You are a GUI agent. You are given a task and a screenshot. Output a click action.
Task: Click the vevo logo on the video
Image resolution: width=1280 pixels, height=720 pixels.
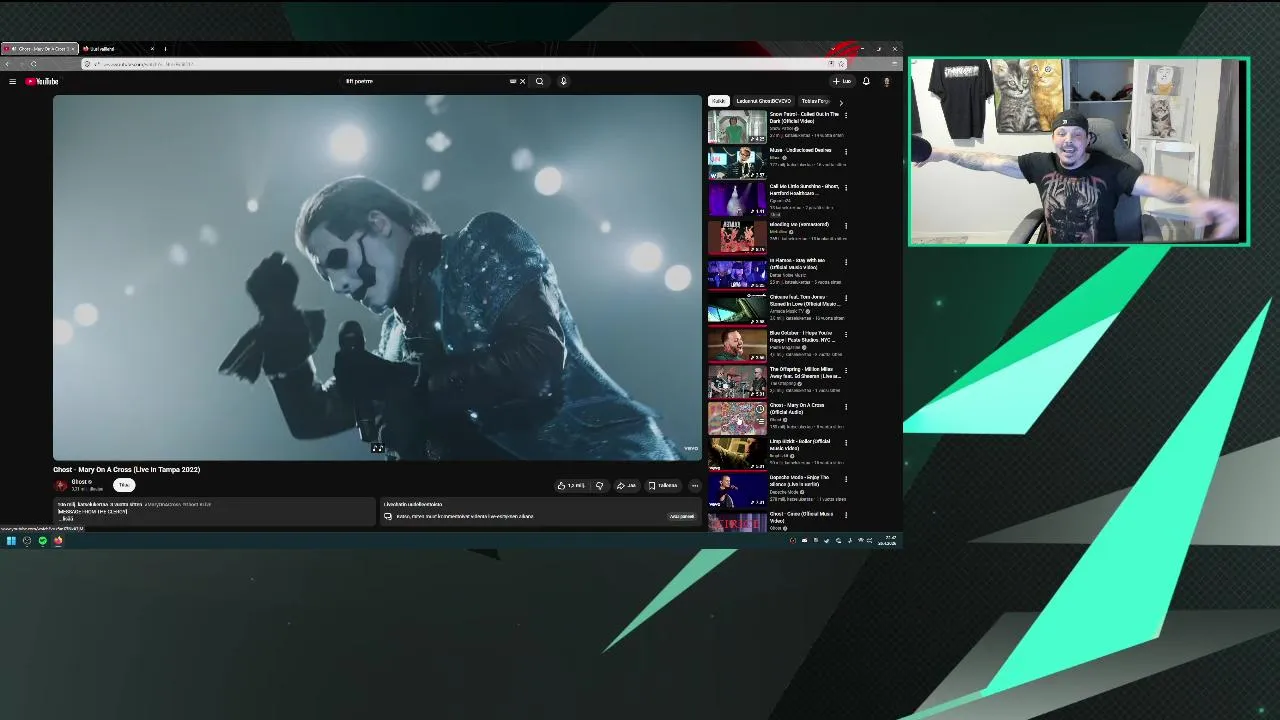[691, 448]
